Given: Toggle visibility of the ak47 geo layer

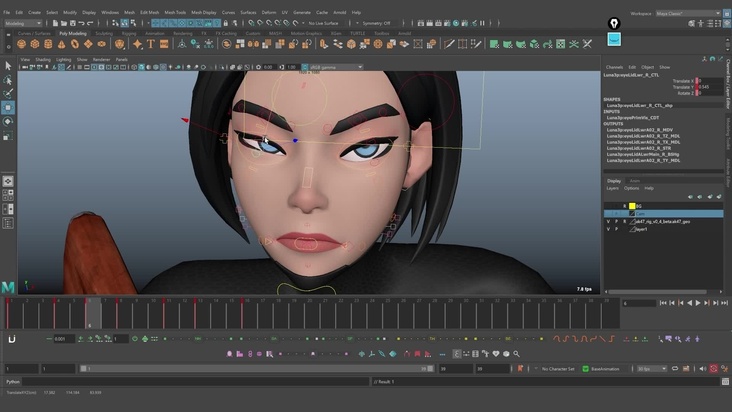Looking at the screenshot, I should (608, 221).
